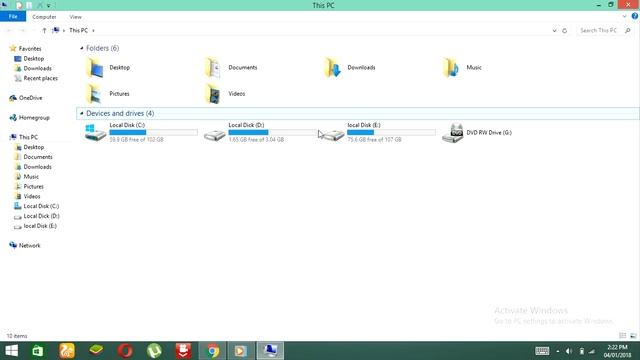Open the File menu
640x360 pixels.
click(x=13, y=17)
